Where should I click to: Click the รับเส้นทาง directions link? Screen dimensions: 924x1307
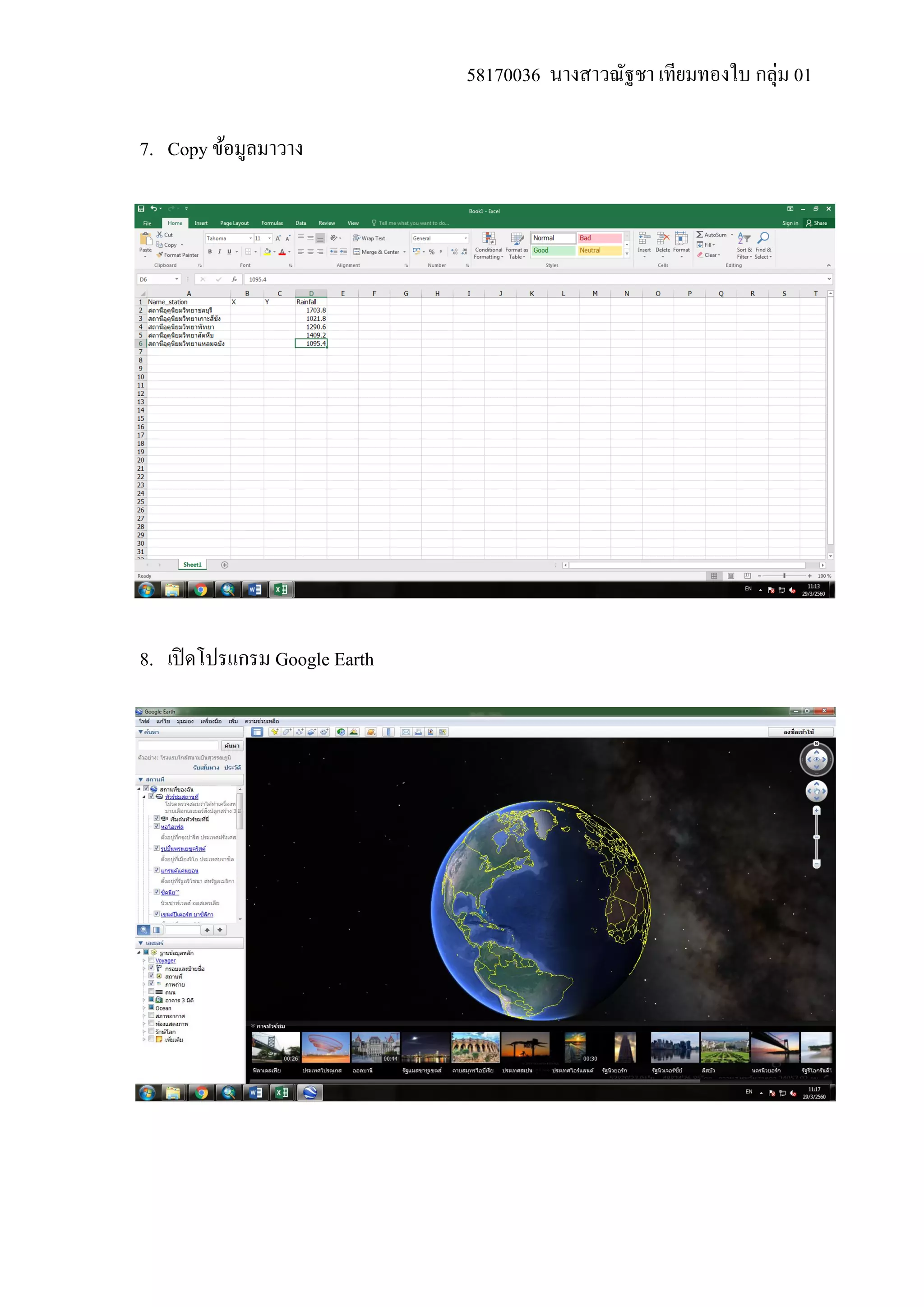[206, 767]
